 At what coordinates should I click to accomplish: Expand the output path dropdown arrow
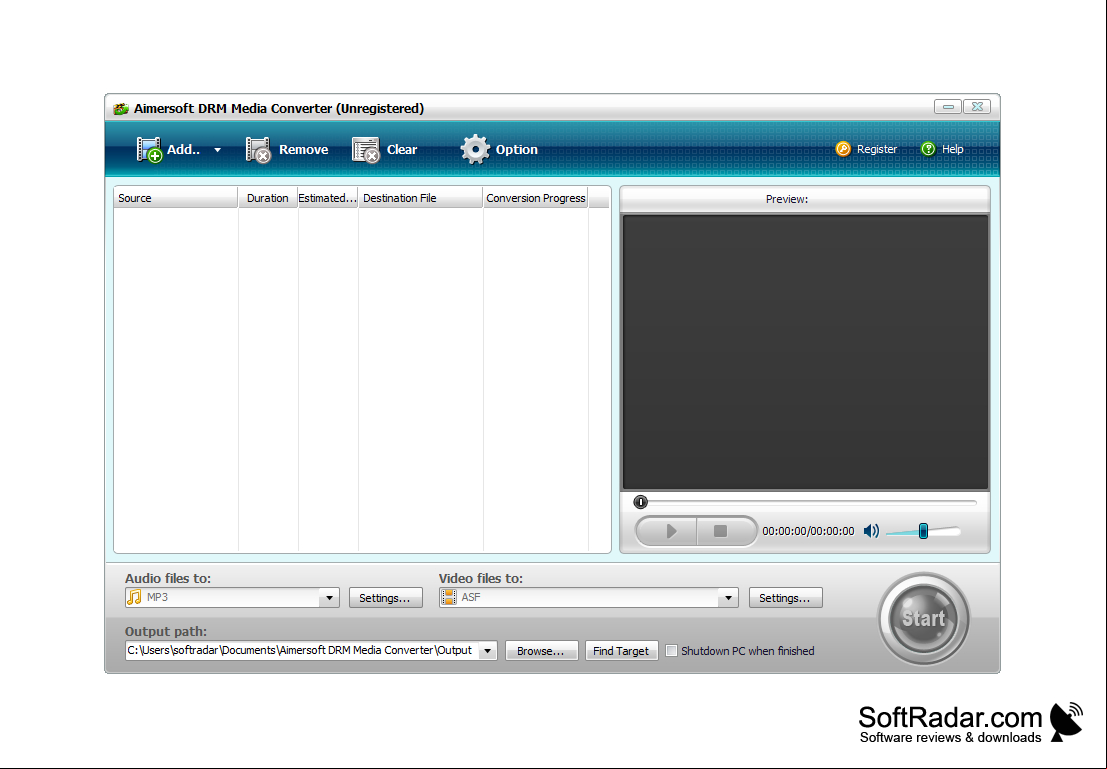(488, 650)
